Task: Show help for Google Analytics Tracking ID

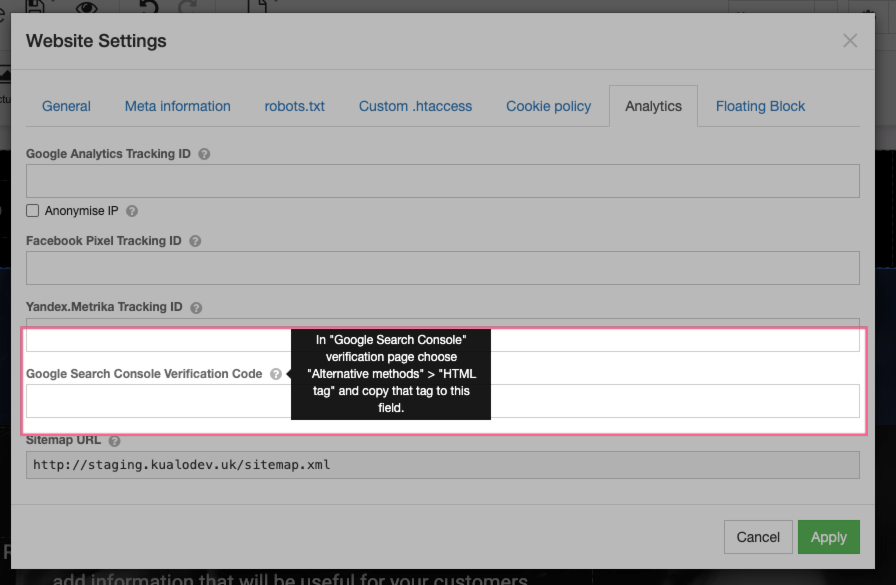Action: [x=204, y=154]
